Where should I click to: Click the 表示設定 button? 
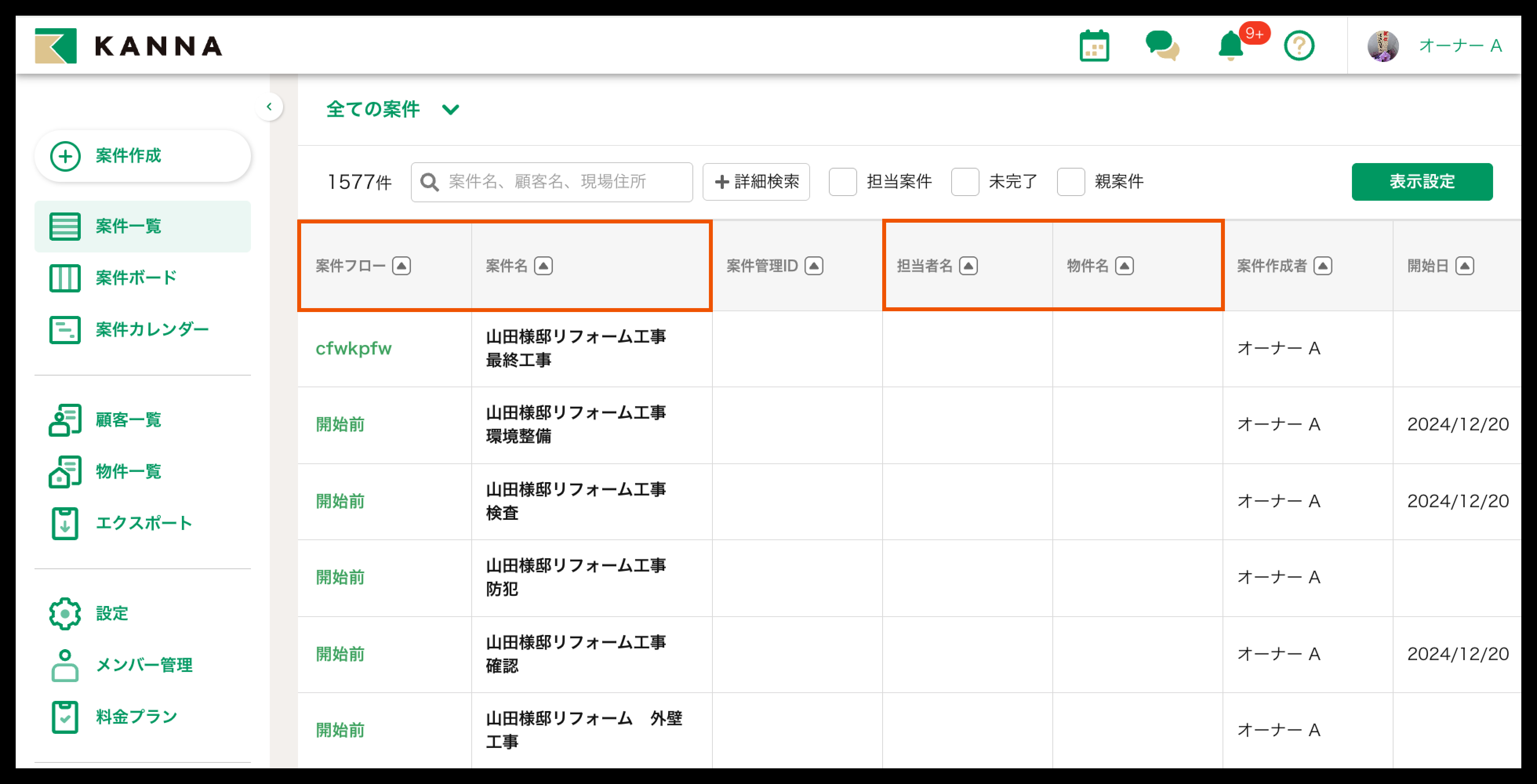click(x=1421, y=182)
